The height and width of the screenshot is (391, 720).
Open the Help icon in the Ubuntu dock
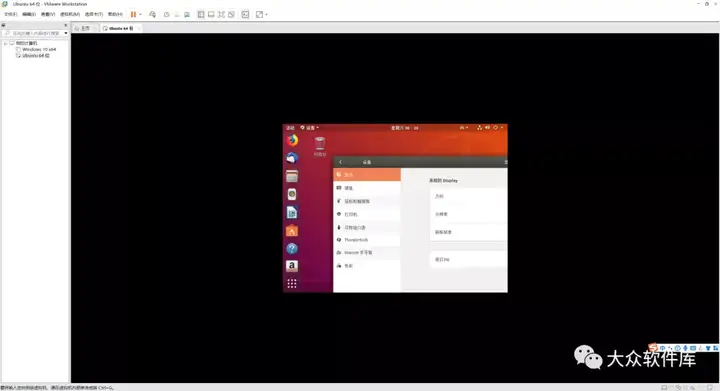click(x=292, y=248)
